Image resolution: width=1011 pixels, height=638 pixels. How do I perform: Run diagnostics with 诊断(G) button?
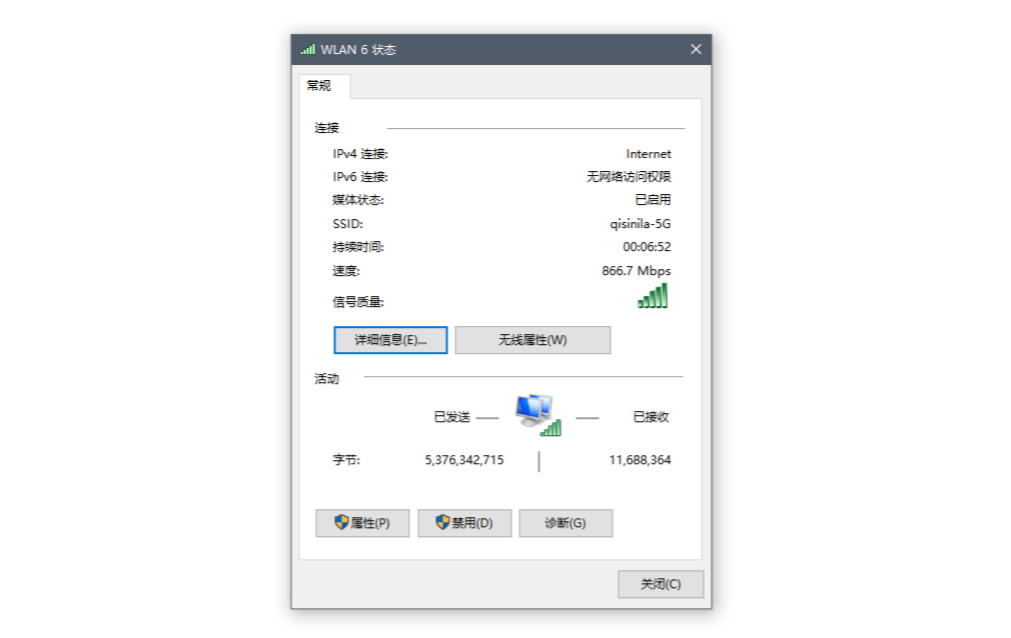coord(565,523)
